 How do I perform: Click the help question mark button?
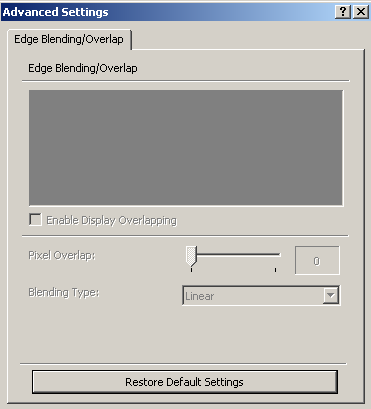(x=343, y=12)
